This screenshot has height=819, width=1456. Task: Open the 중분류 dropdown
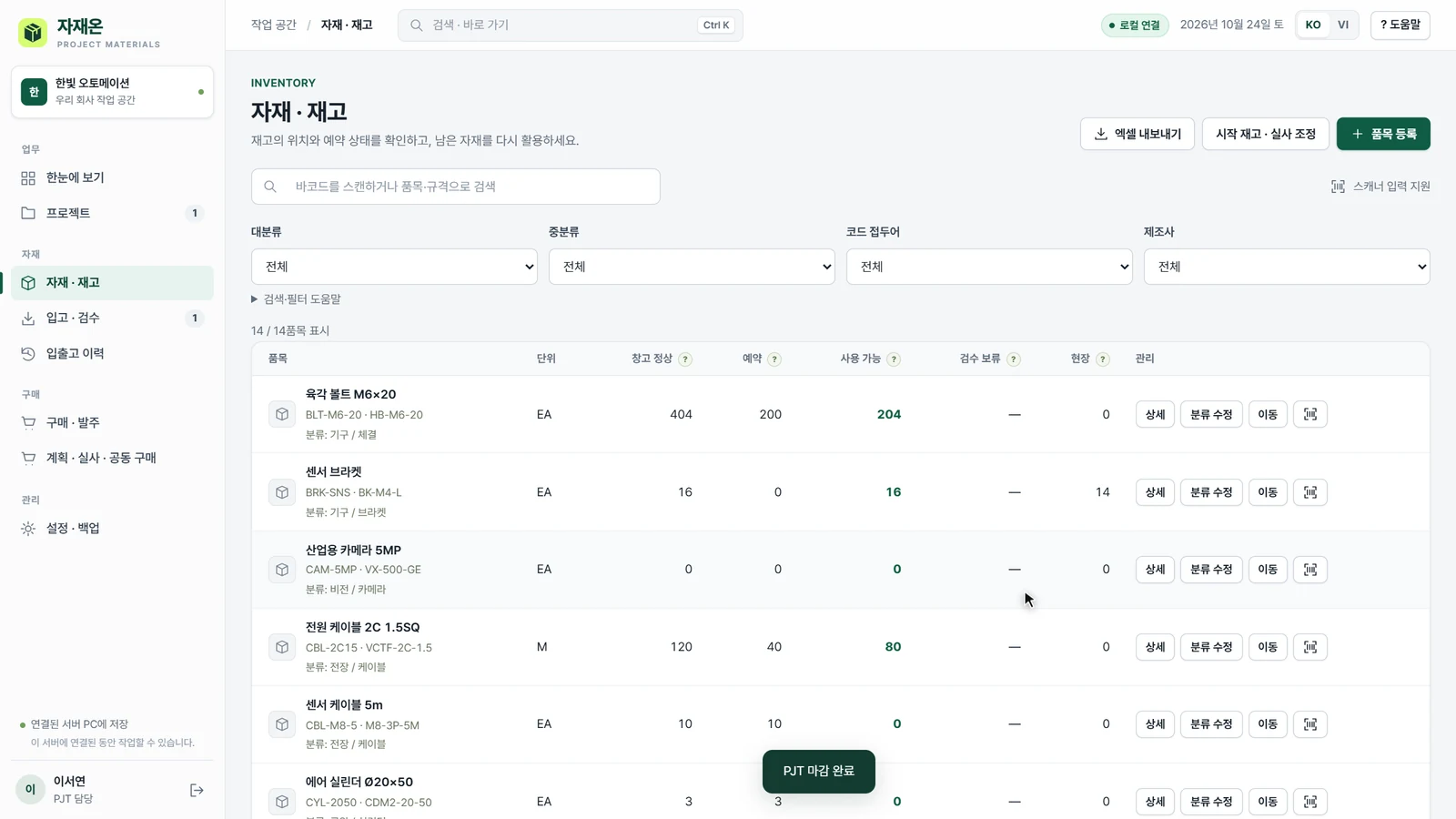coord(692,267)
